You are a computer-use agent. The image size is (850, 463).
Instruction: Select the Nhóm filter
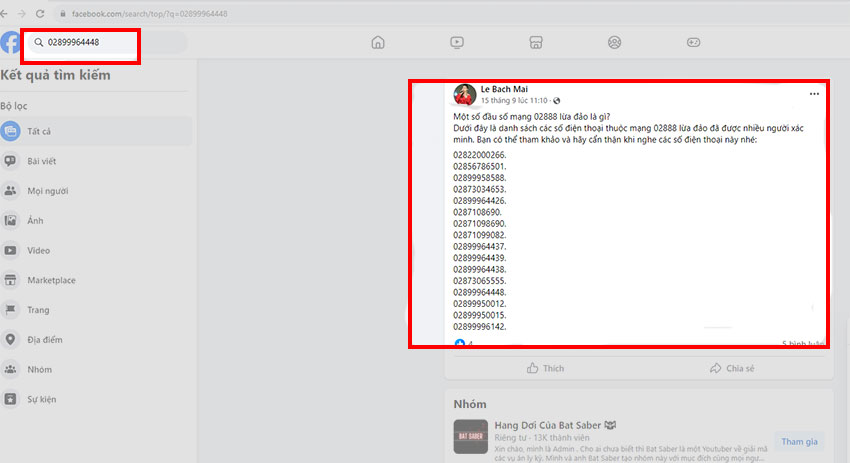pyautogui.click(x=96, y=369)
